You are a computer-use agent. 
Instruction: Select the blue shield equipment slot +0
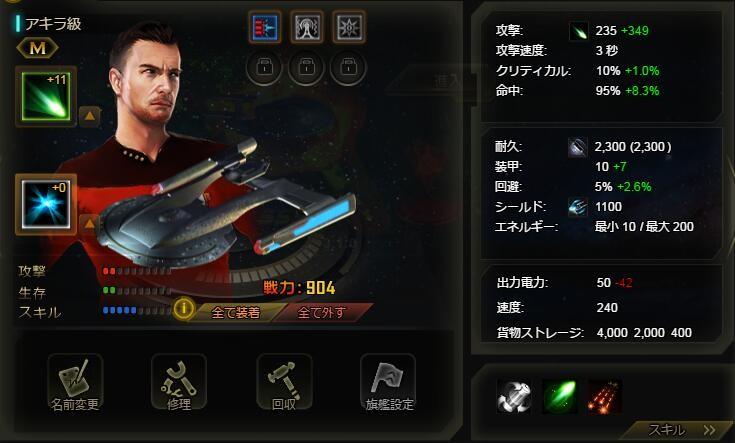(x=45, y=204)
